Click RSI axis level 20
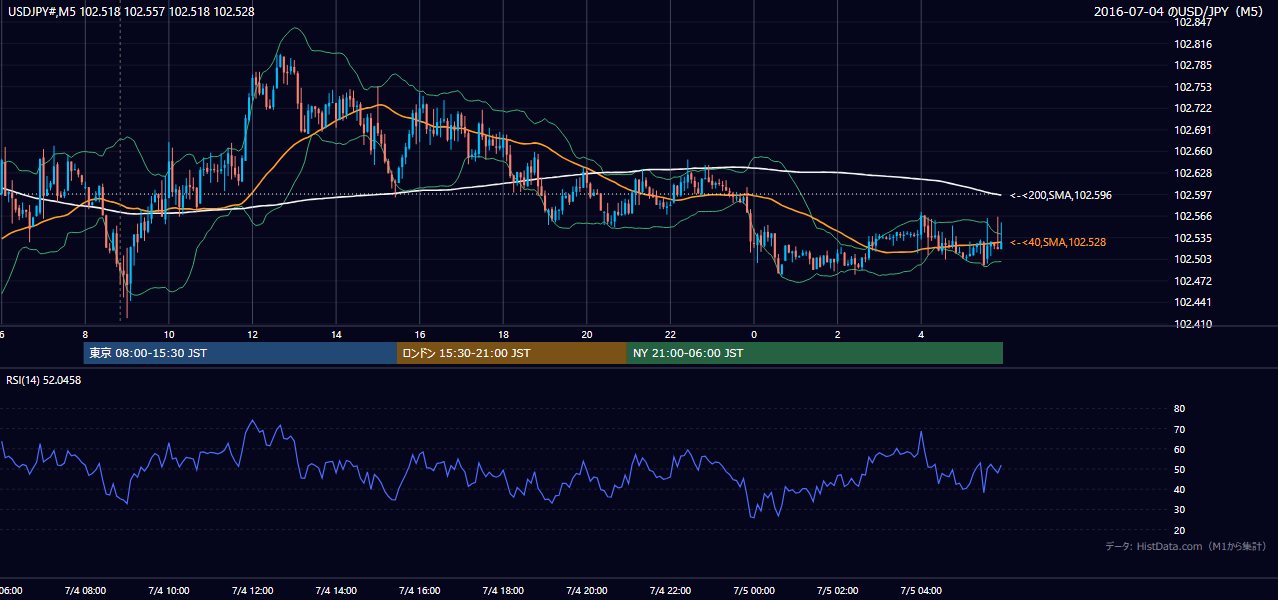This screenshot has height=600, width=1278. pyautogui.click(x=1179, y=530)
